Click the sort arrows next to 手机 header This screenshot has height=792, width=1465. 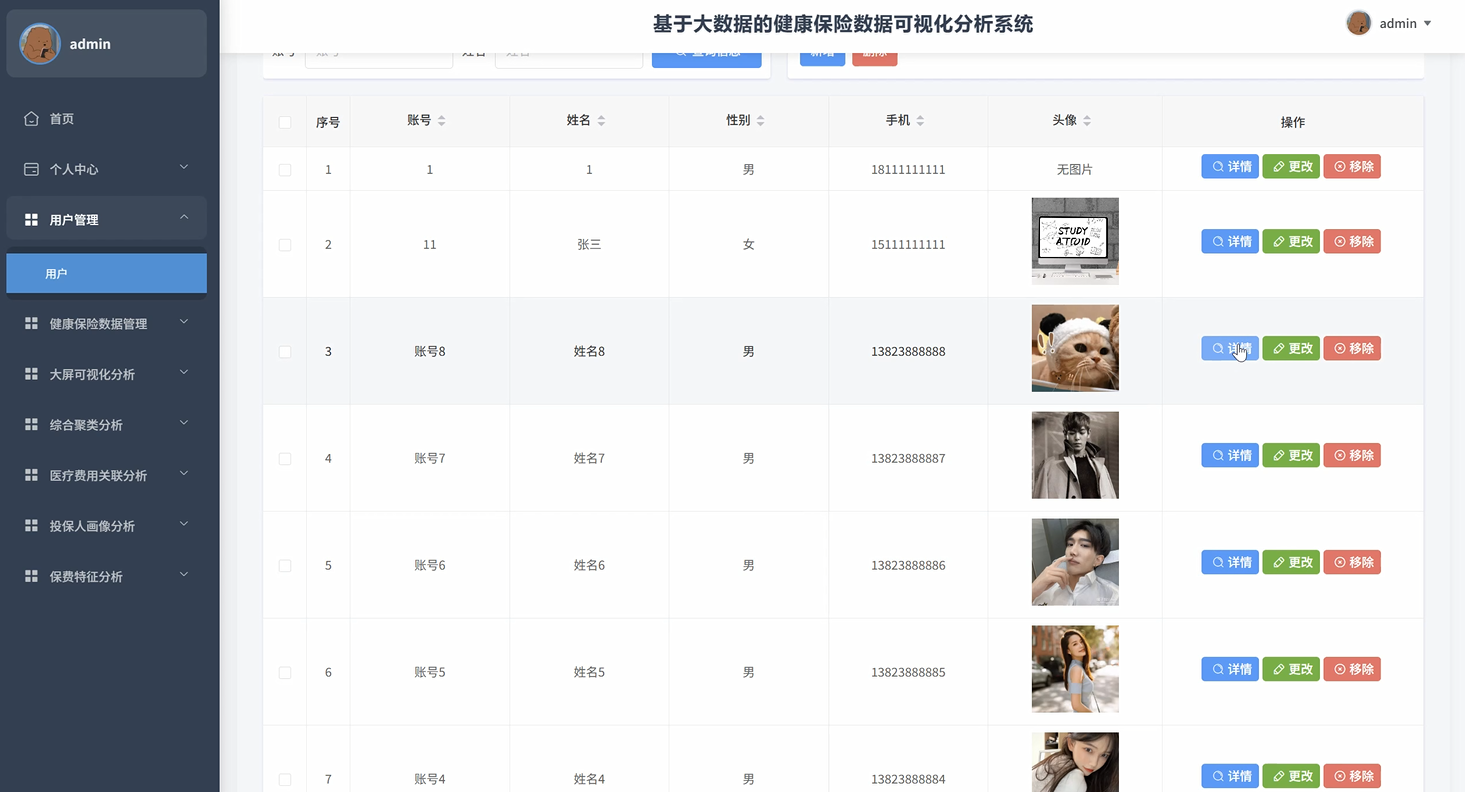920,120
